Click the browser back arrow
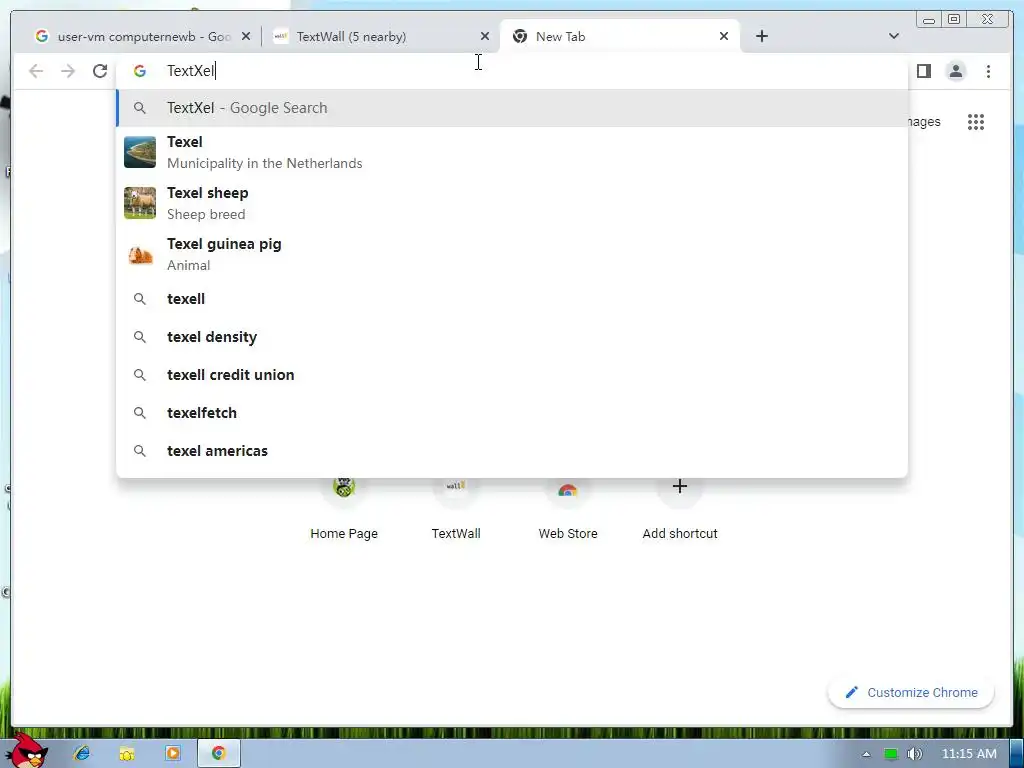Viewport: 1024px width, 768px height. coord(36,71)
